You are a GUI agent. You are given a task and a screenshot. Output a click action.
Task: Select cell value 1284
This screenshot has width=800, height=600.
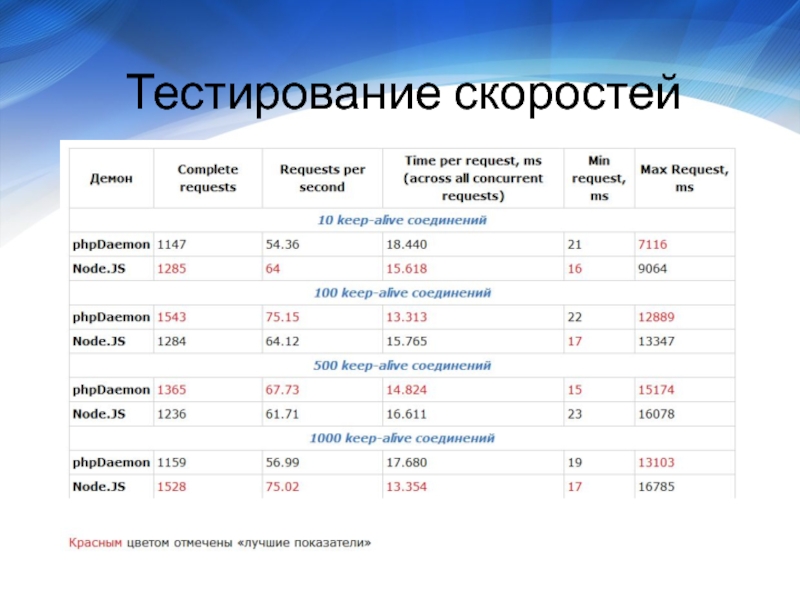click(171, 341)
